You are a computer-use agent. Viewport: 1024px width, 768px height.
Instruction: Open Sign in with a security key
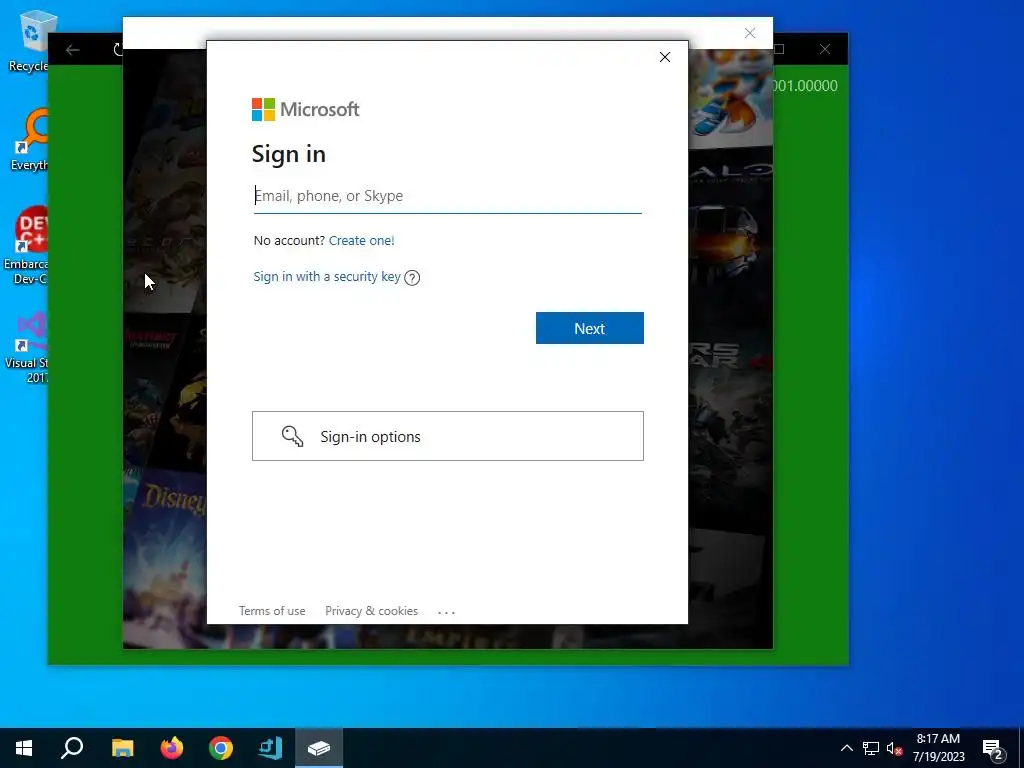tap(327, 277)
